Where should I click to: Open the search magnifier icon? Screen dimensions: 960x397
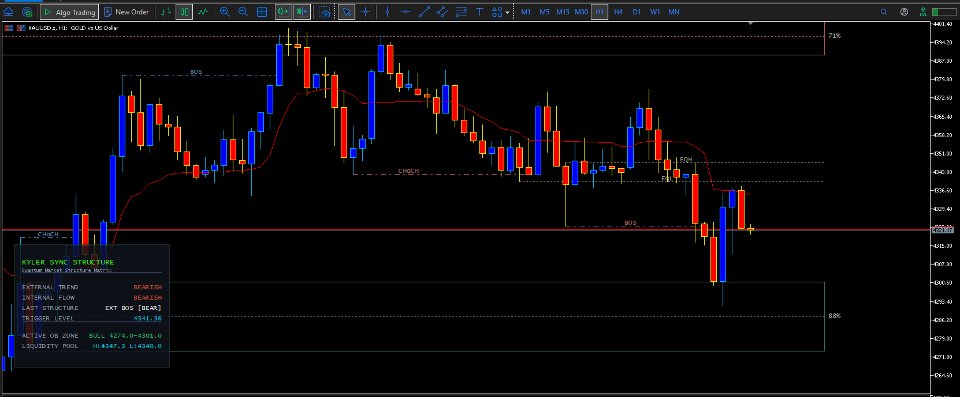[x=884, y=12]
